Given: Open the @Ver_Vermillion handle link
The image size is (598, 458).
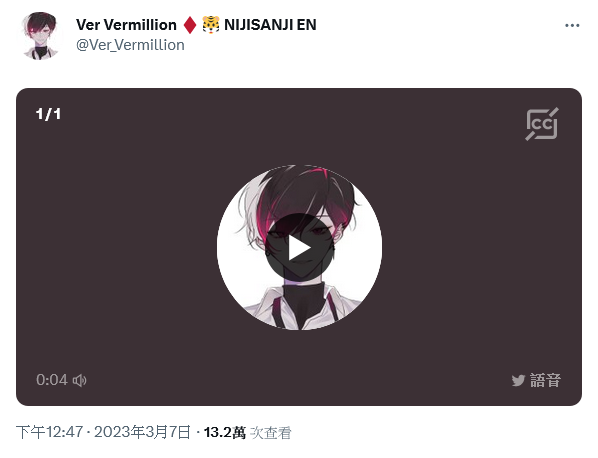Looking at the screenshot, I should [130, 45].
